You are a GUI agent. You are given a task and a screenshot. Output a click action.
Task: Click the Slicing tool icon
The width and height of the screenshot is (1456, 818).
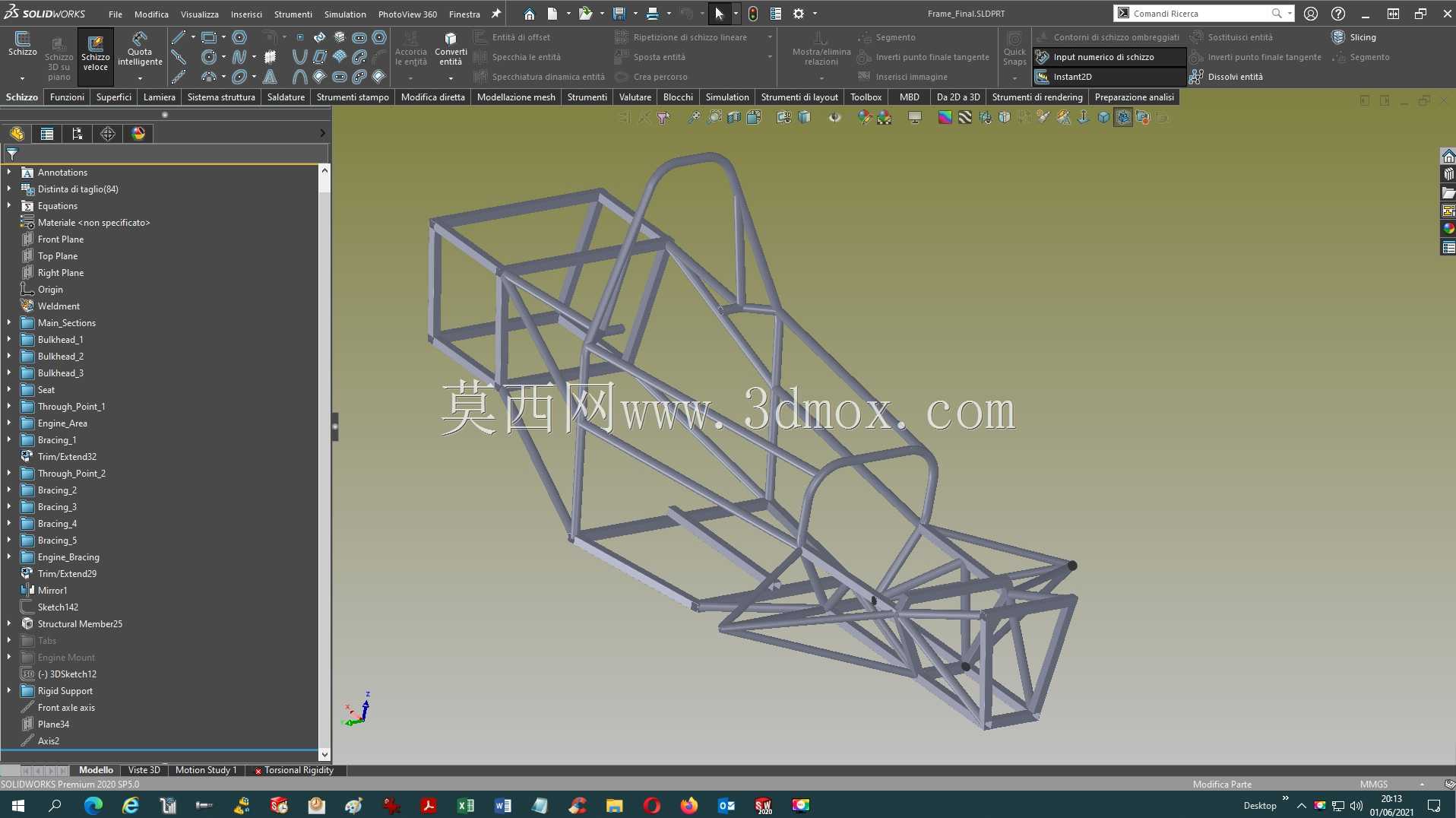click(x=1338, y=37)
